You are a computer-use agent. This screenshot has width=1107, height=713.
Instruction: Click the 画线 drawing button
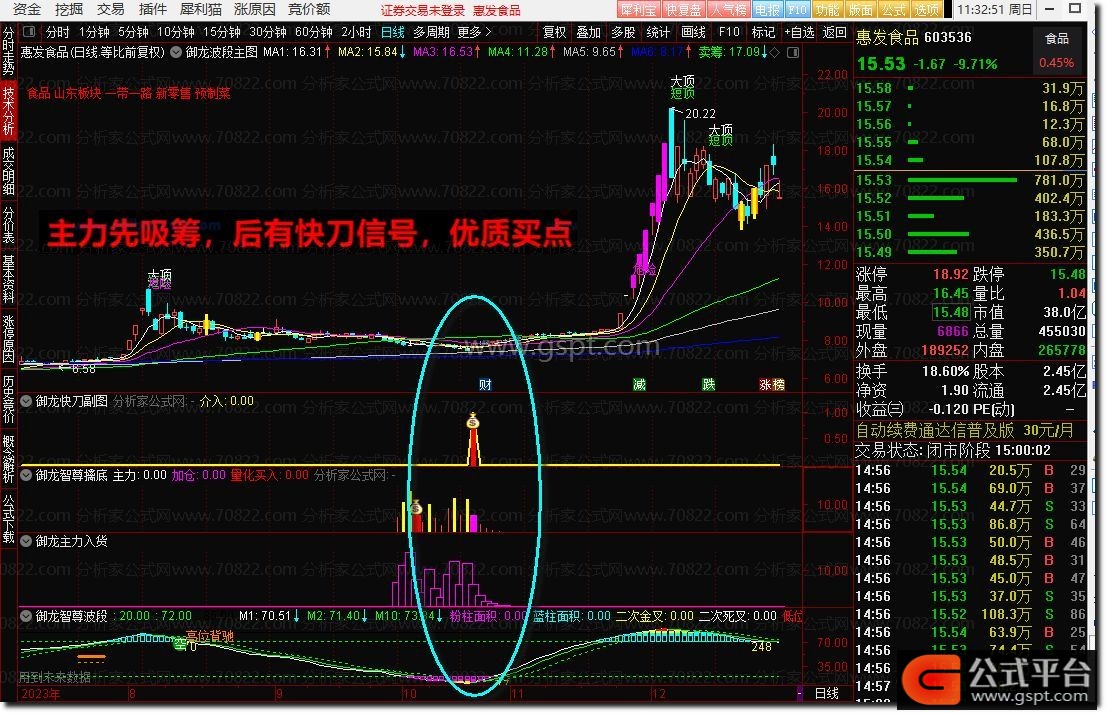tap(693, 32)
